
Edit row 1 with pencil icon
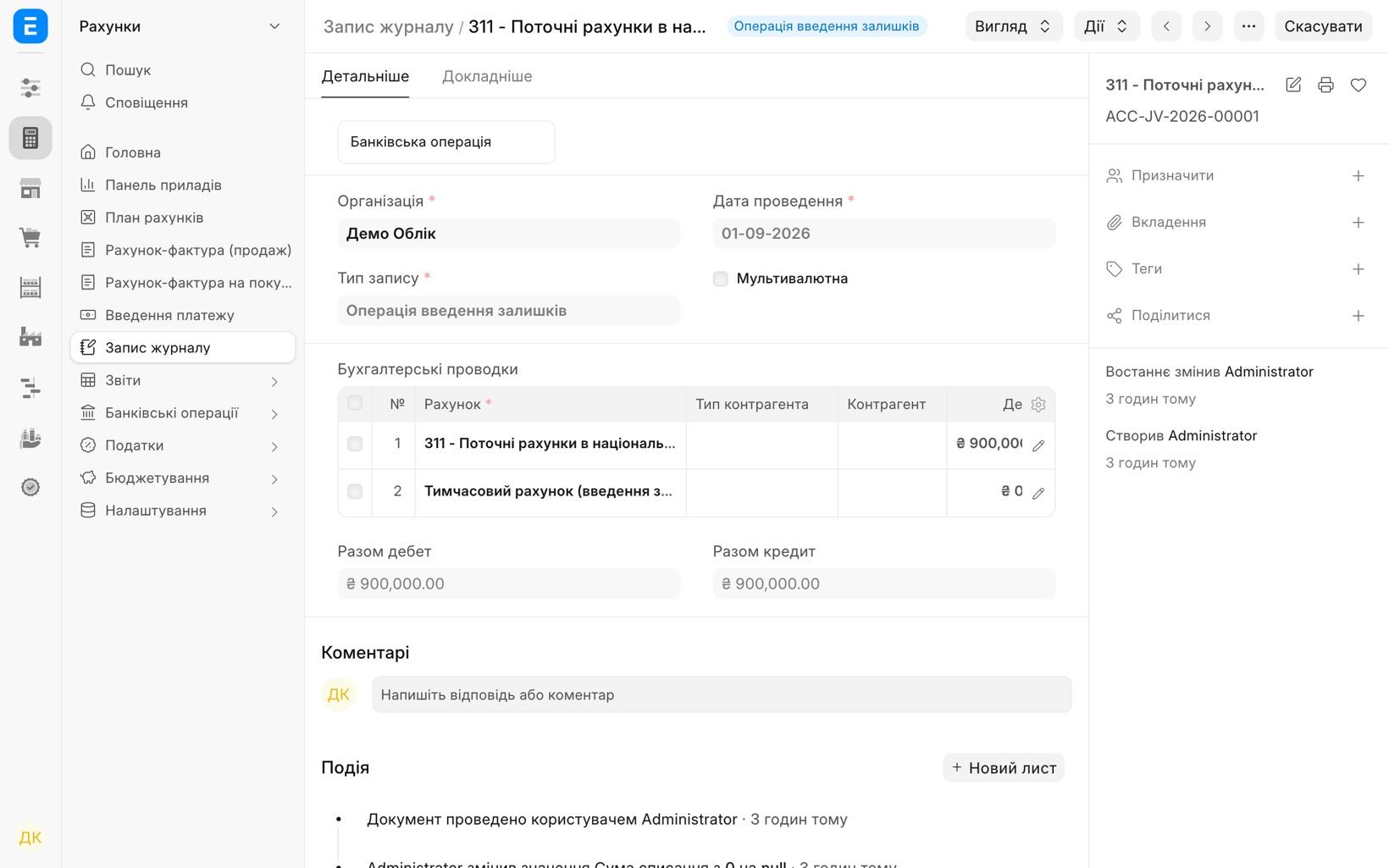pyautogui.click(x=1038, y=445)
